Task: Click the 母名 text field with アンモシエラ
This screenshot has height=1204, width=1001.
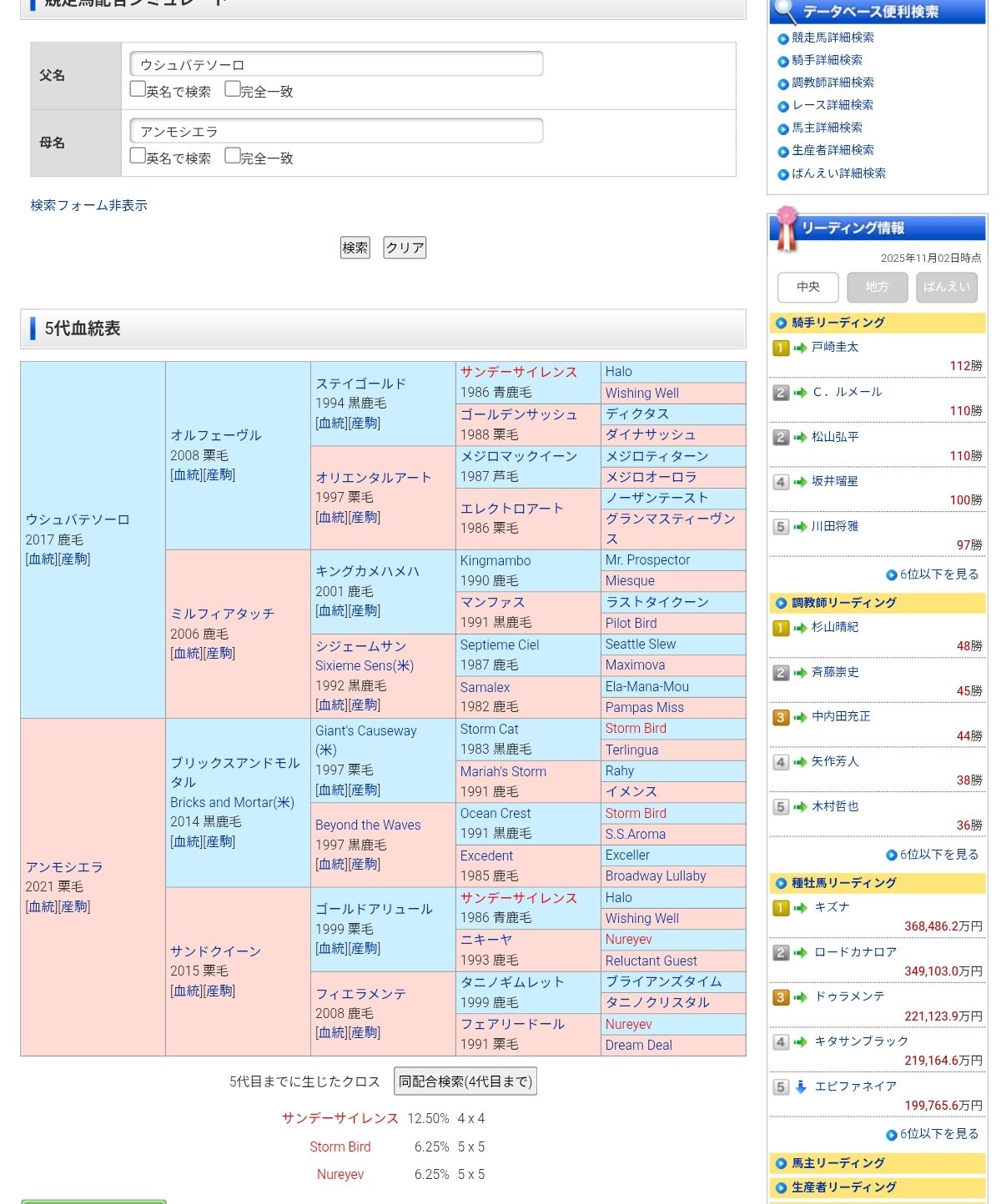Action: [x=336, y=131]
